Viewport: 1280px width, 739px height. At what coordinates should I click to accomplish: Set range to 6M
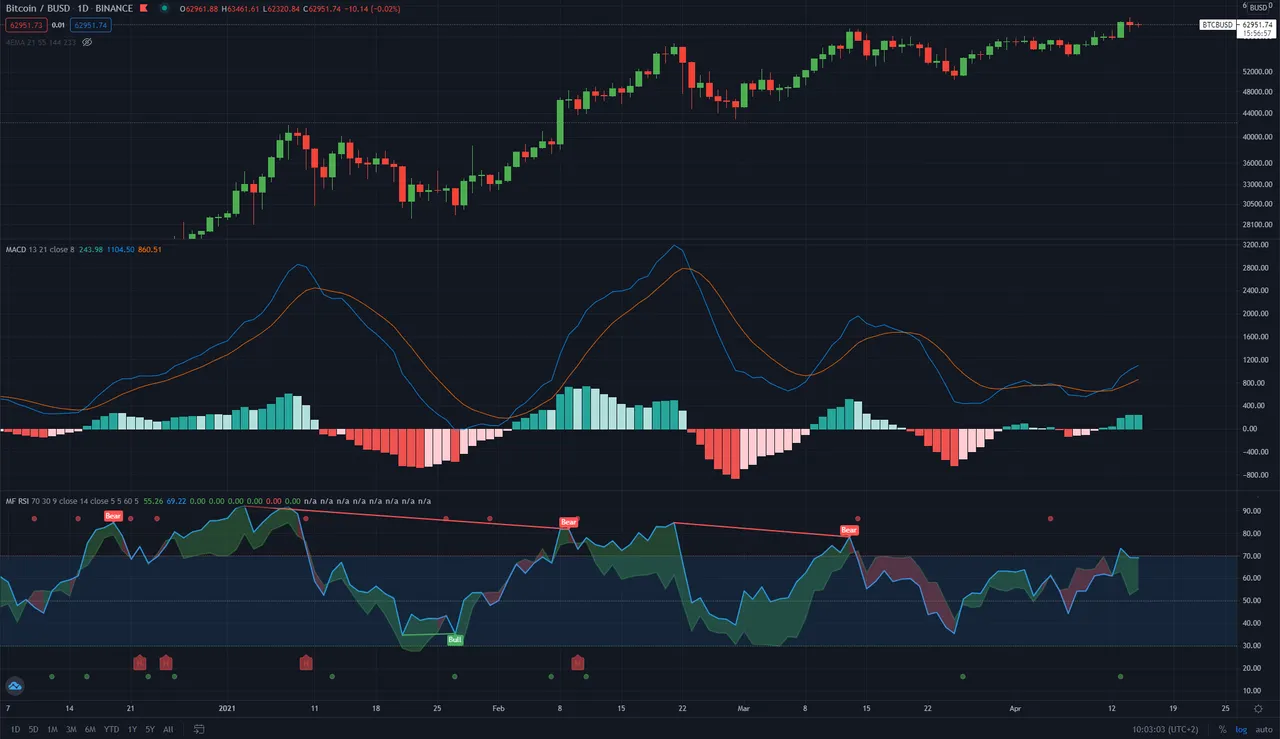point(91,729)
